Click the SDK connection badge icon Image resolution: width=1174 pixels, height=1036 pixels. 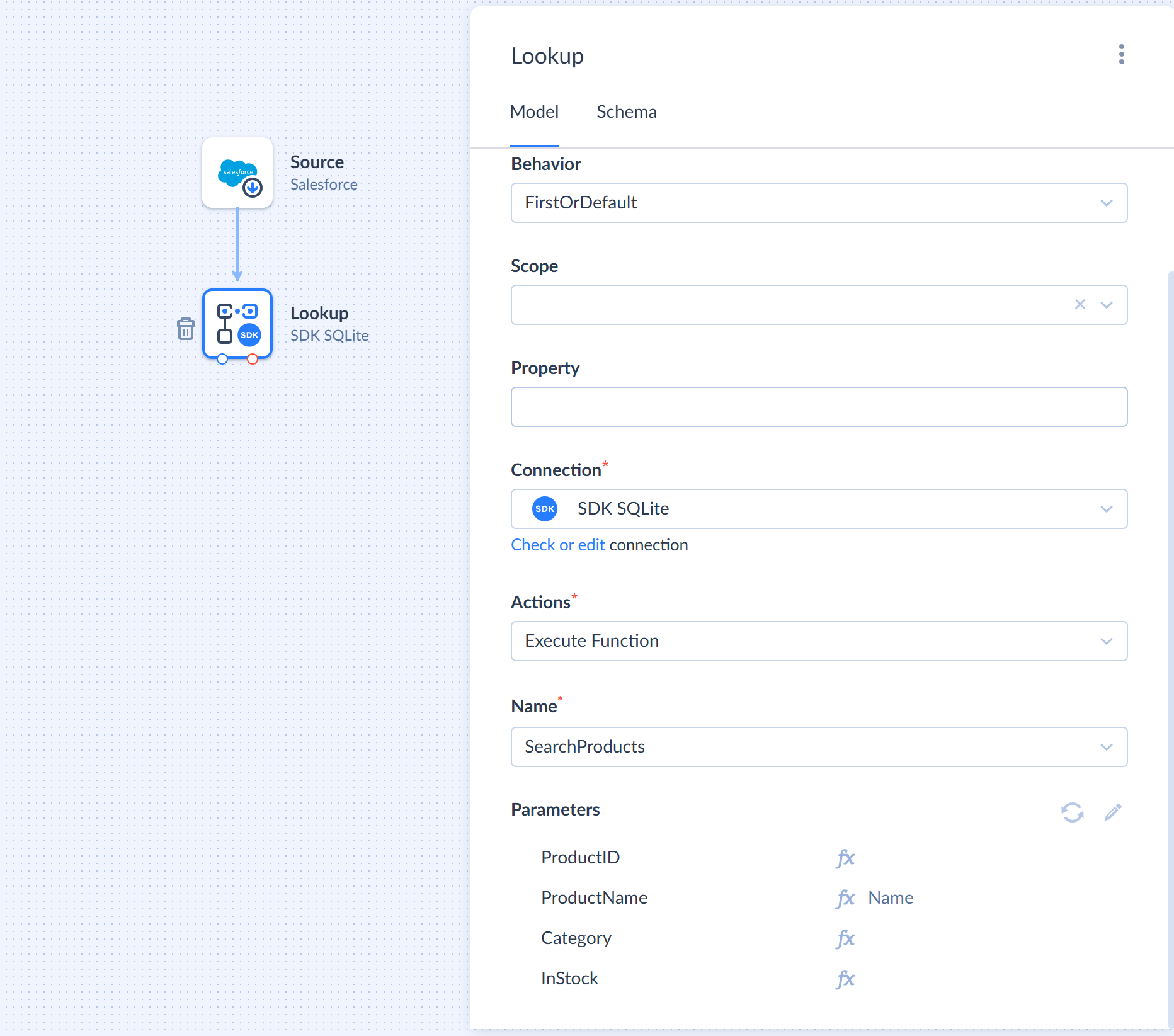click(x=545, y=509)
